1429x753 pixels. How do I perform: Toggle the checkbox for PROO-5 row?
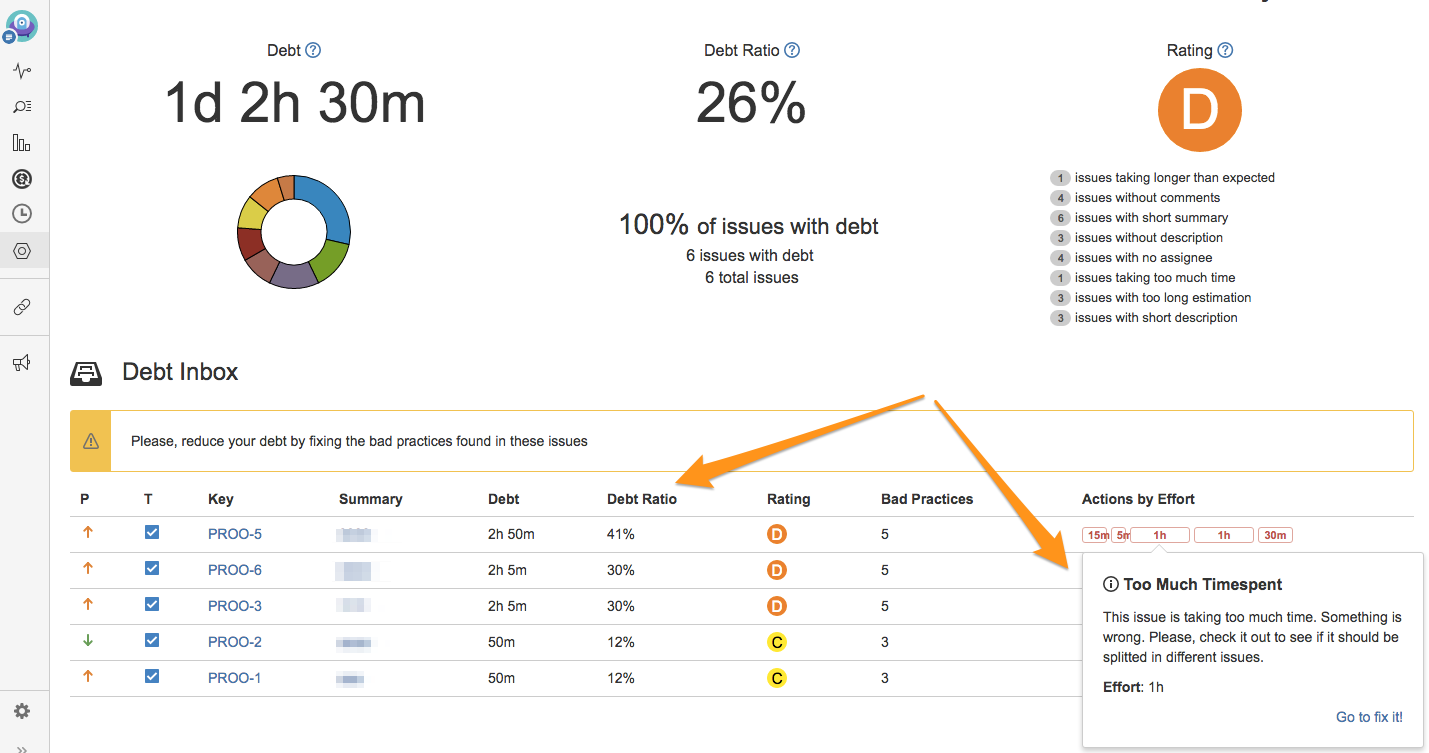[x=152, y=533]
